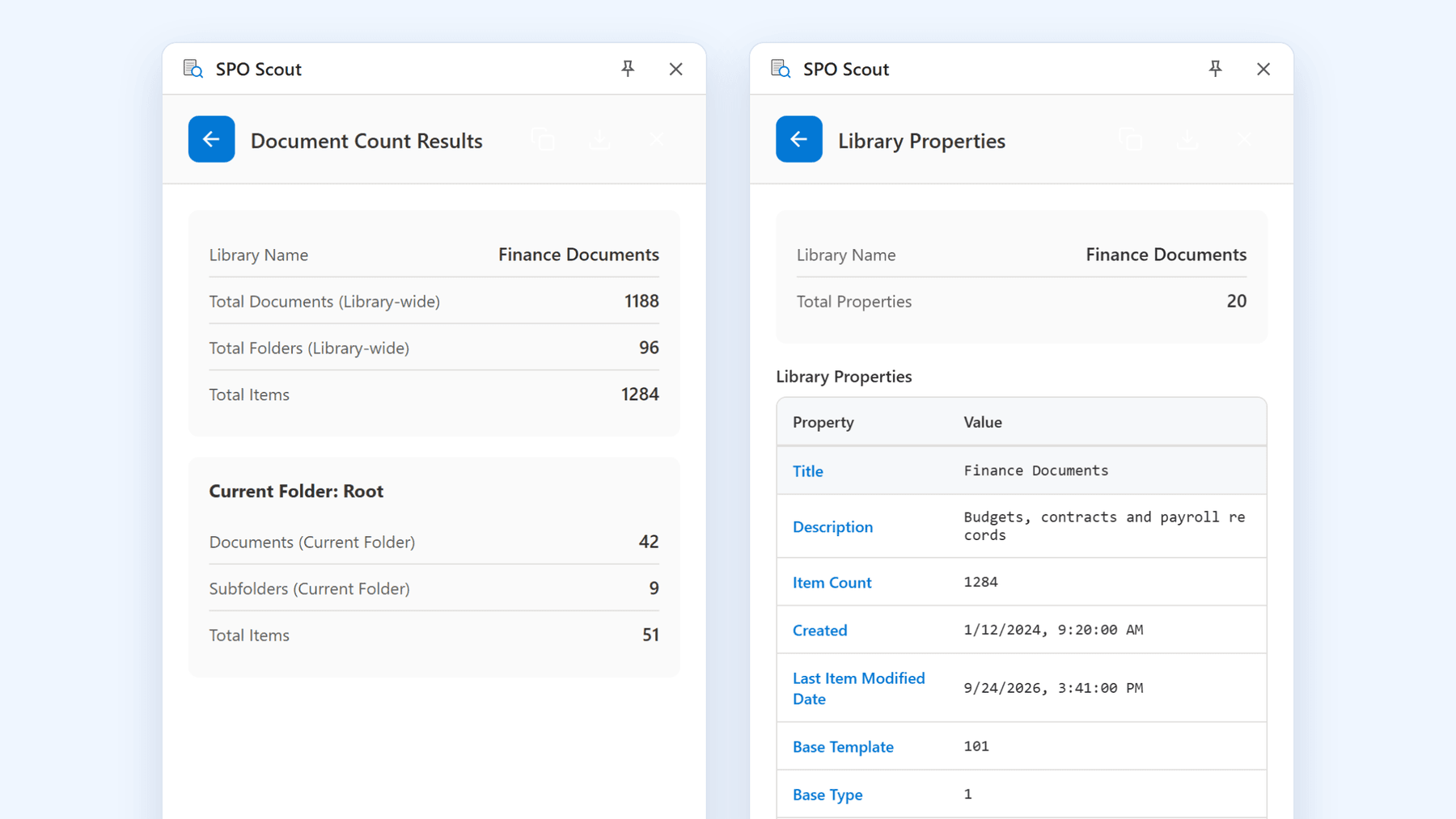Select the 1188 total documents value
Viewport: 1456px width, 819px height.
click(641, 302)
